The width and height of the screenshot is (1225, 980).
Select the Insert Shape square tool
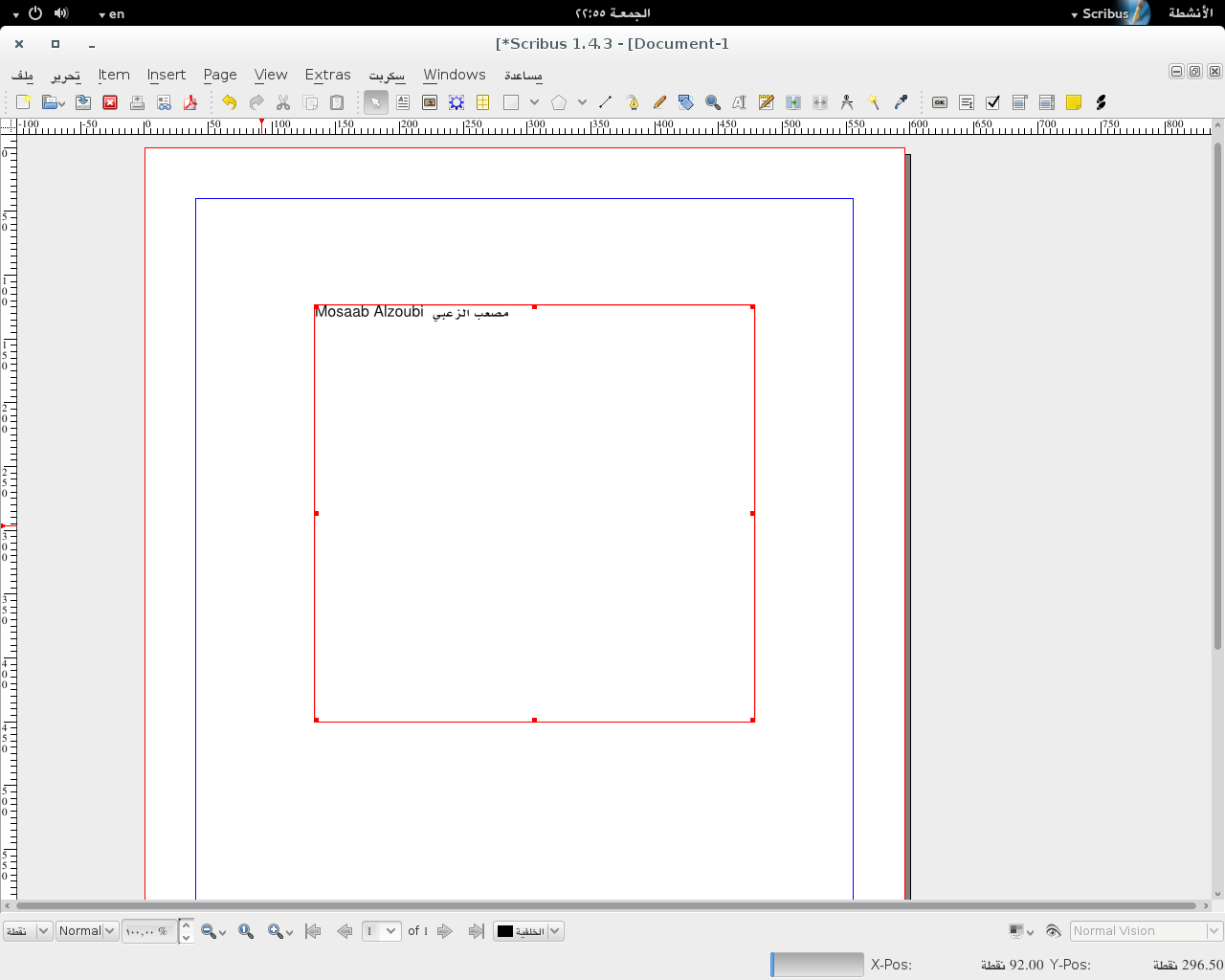pos(511,102)
